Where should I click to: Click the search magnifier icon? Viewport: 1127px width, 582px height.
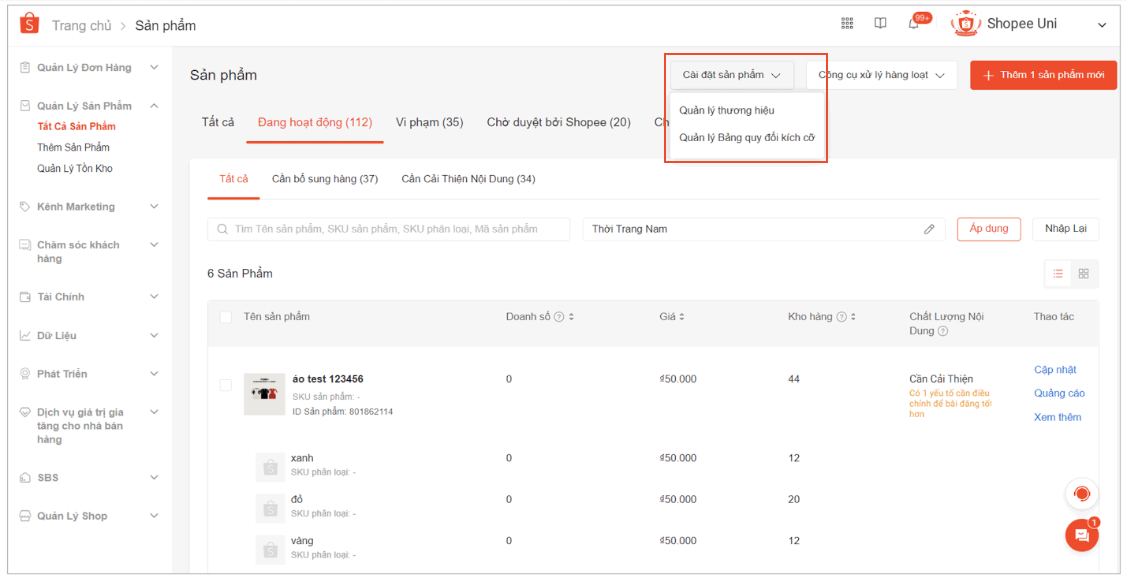(221, 229)
